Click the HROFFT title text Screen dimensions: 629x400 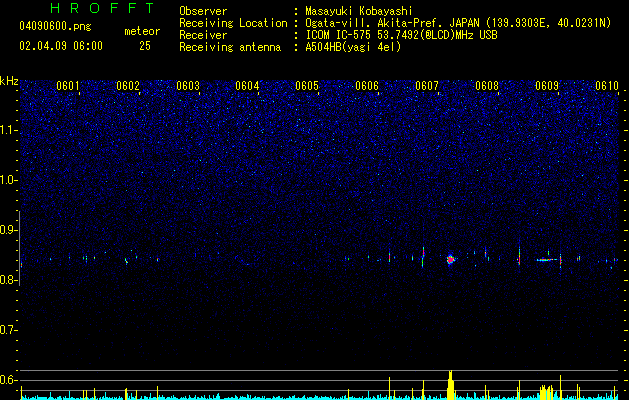coord(102,8)
